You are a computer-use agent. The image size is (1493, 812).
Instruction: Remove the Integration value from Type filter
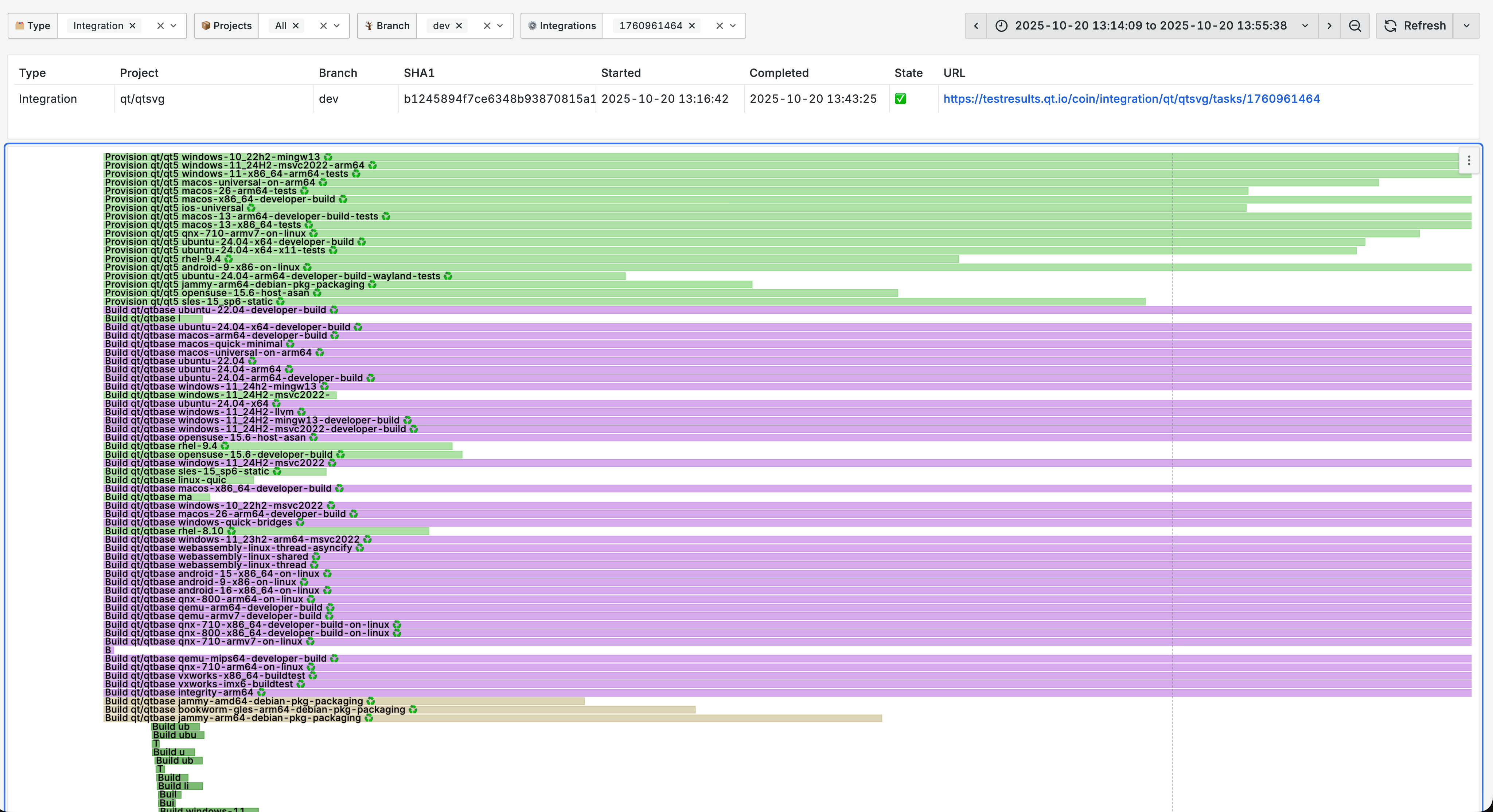(x=132, y=26)
